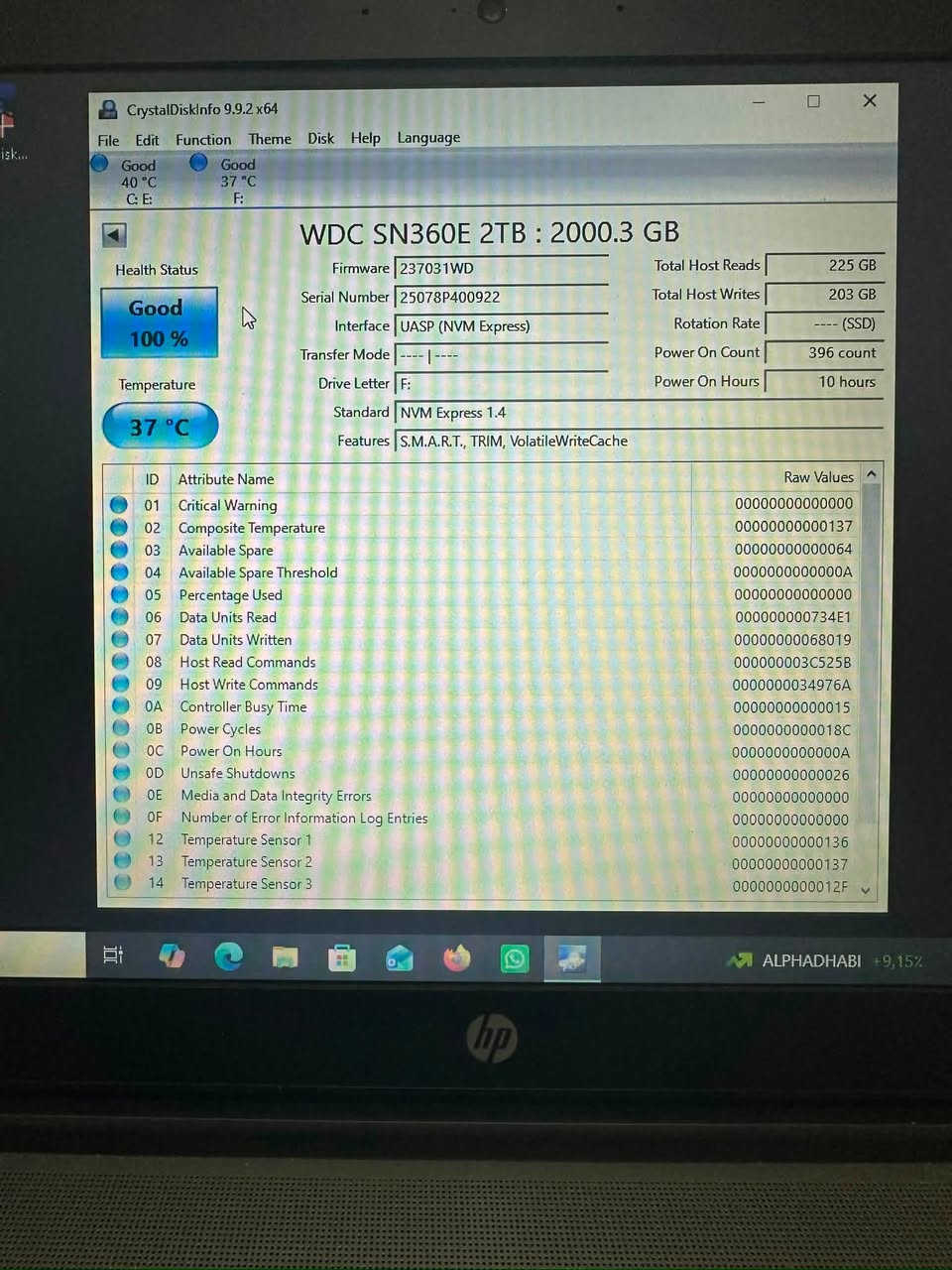Click the Good 100 % health status button
Screen dimensions: 952x1270
(159, 322)
